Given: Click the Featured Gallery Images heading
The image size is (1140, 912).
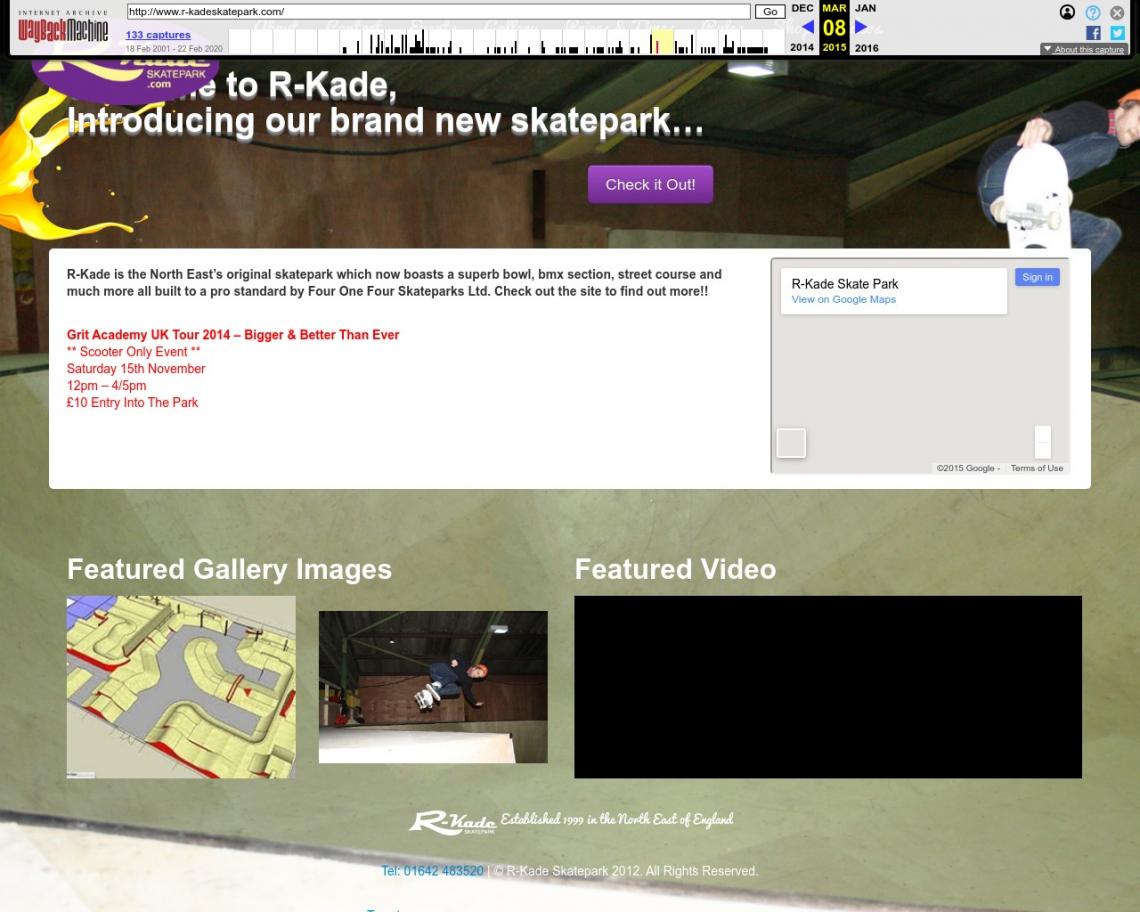Looking at the screenshot, I should pyautogui.click(x=229, y=569).
